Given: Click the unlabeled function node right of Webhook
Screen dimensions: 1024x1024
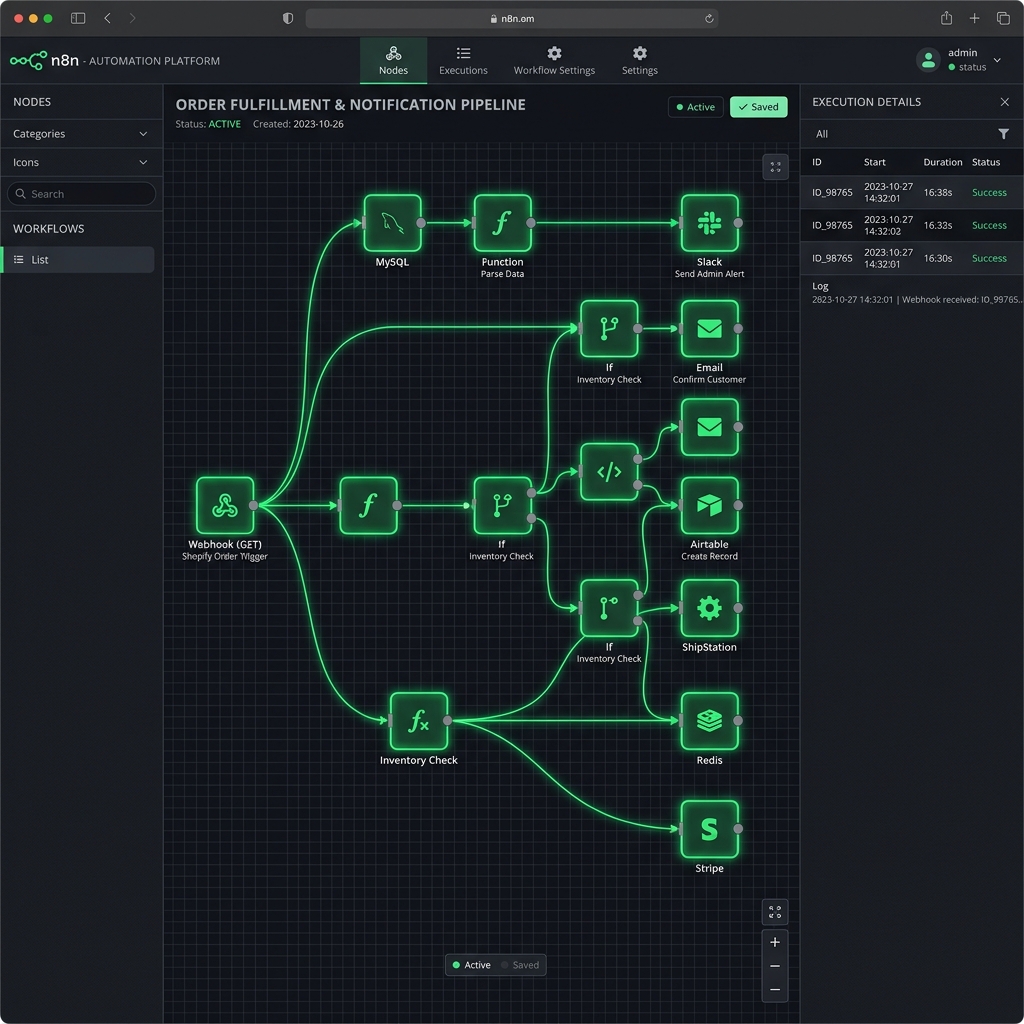Looking at the screenshot, I should pyautogui.click(x=368, y=505).
